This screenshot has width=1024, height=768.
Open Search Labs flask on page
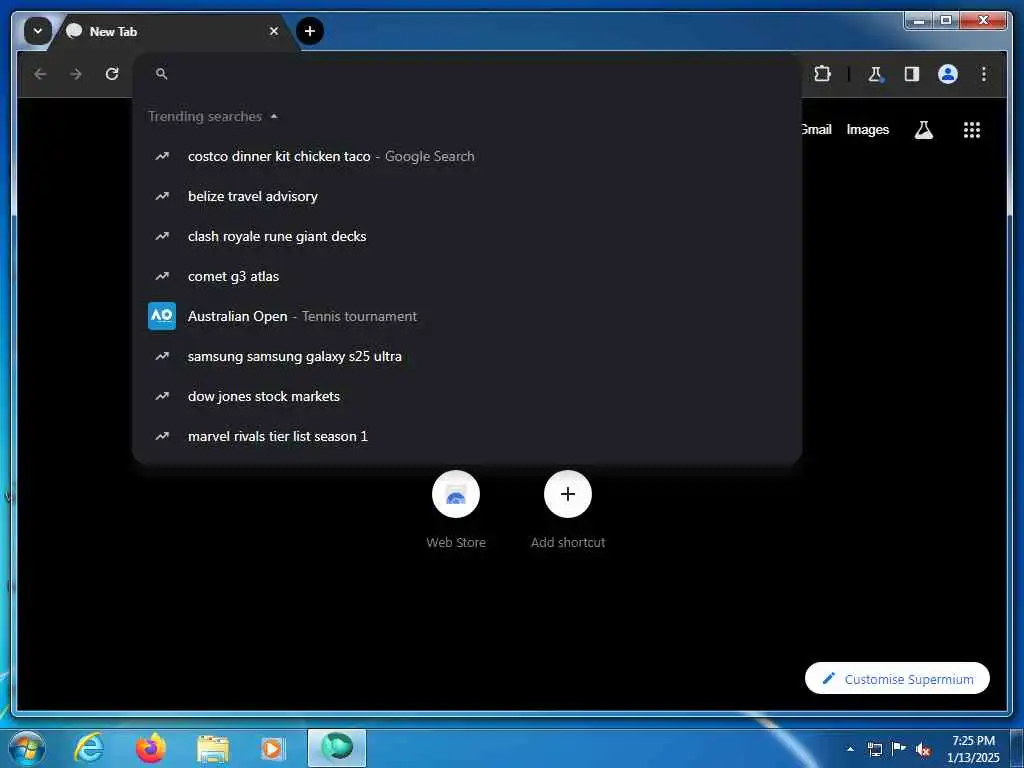click(x=923, y=130)
